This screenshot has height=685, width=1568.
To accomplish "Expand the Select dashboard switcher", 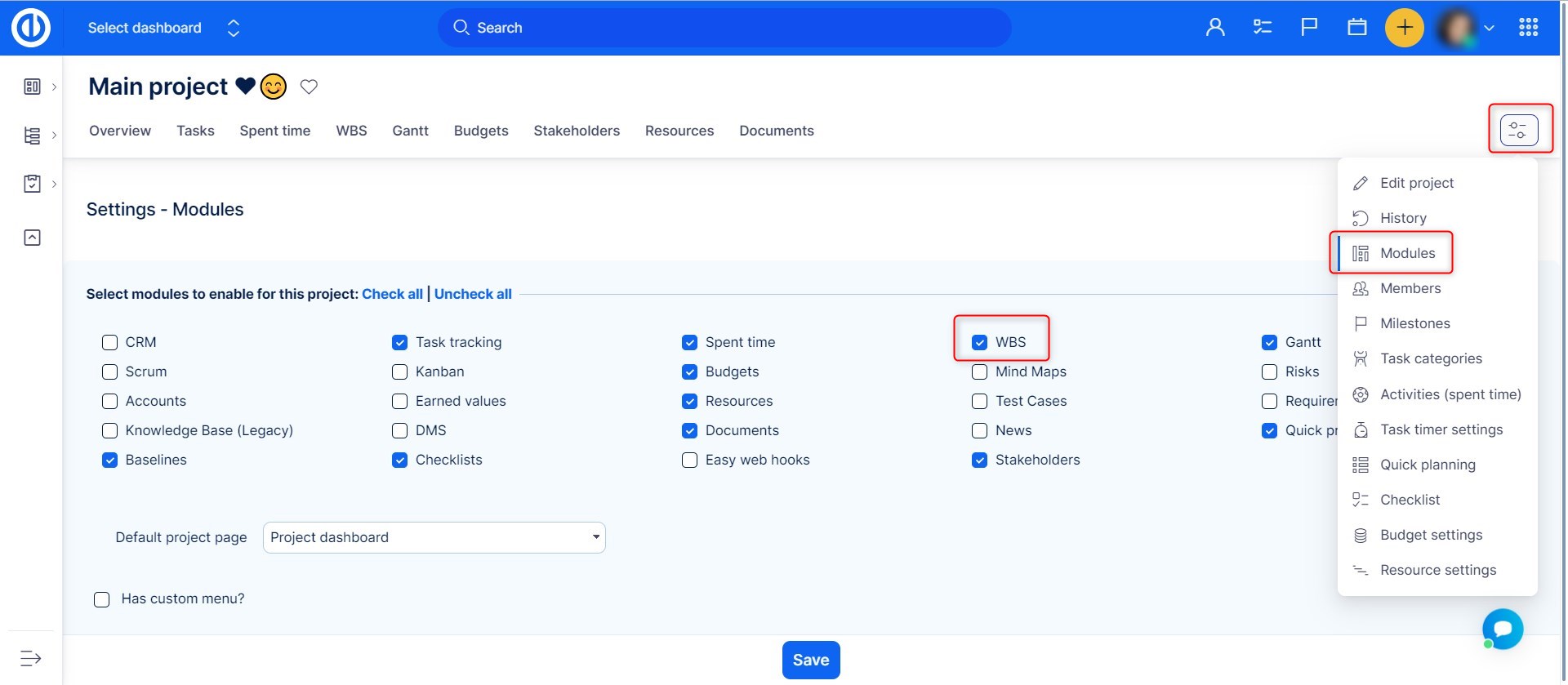I will (234, 28).
